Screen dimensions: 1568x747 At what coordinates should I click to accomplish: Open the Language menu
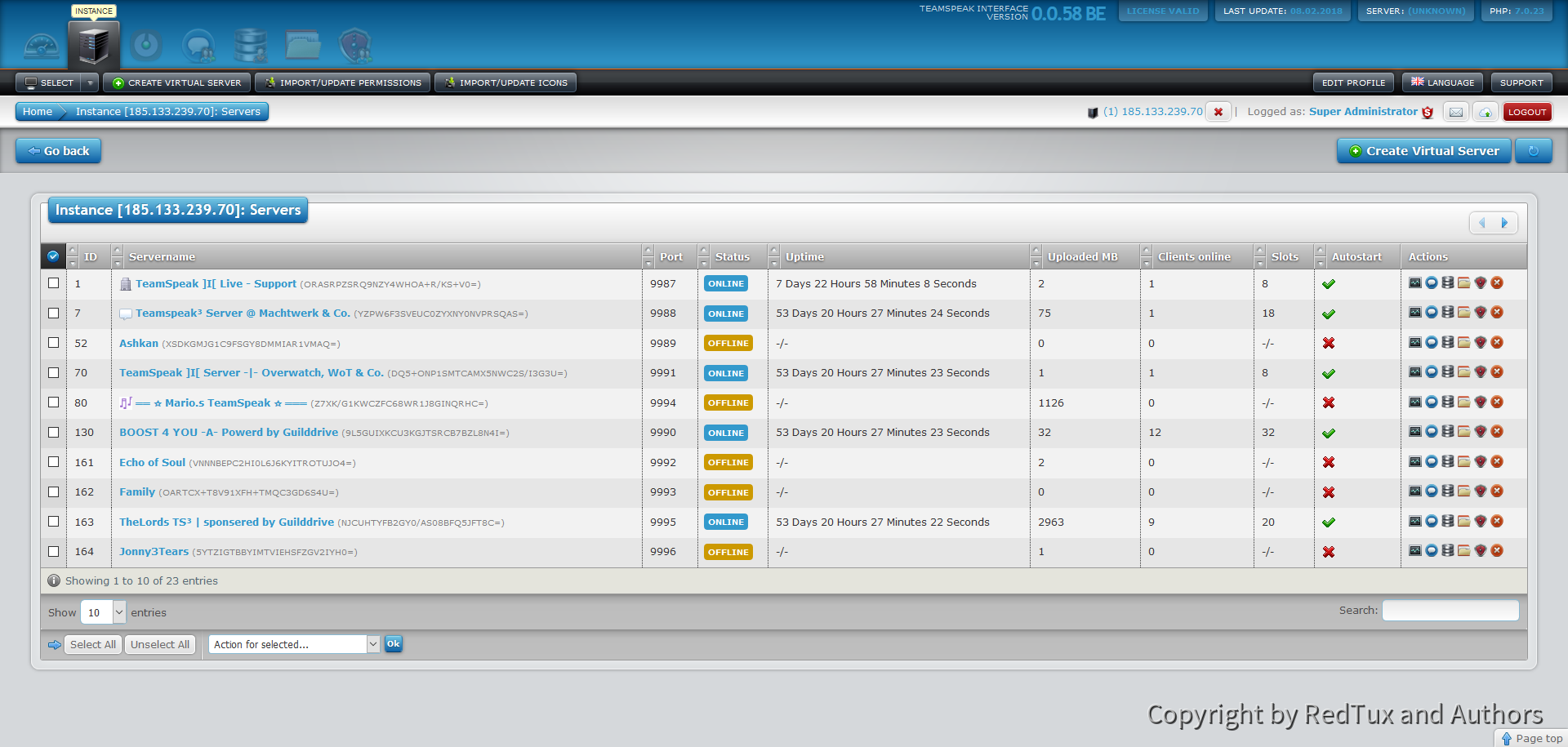1442,82
